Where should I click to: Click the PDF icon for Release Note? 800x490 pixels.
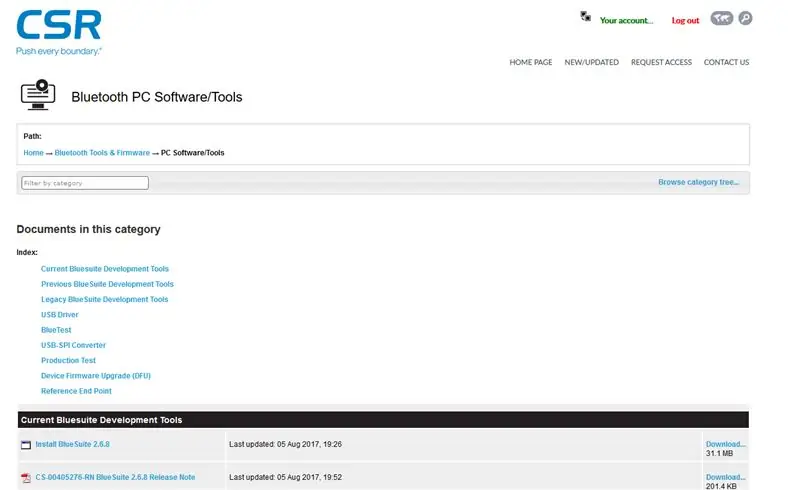pos(26,478)
